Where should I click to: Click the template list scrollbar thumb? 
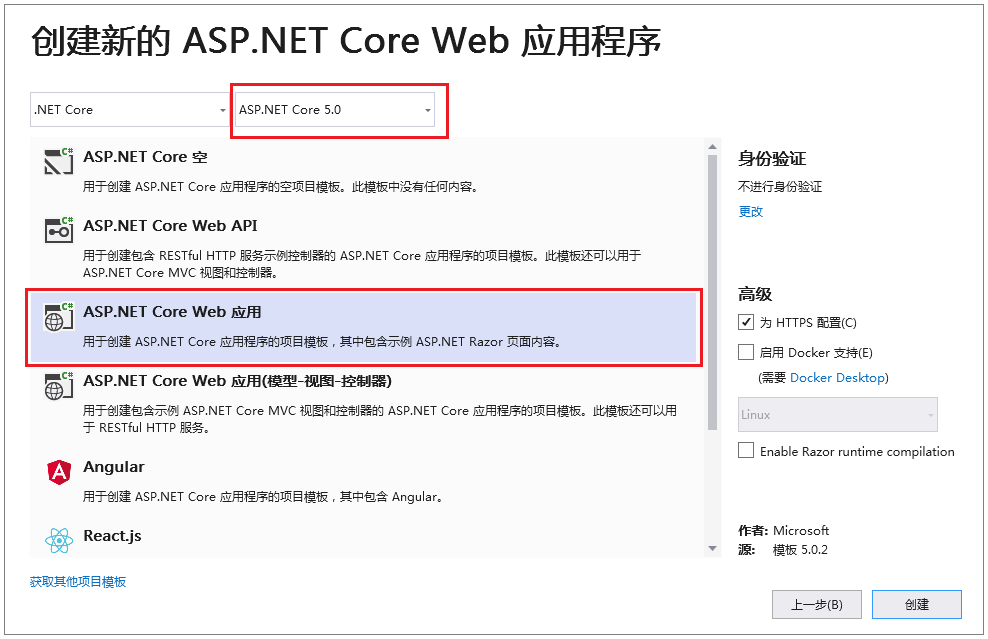coord(713,293)
